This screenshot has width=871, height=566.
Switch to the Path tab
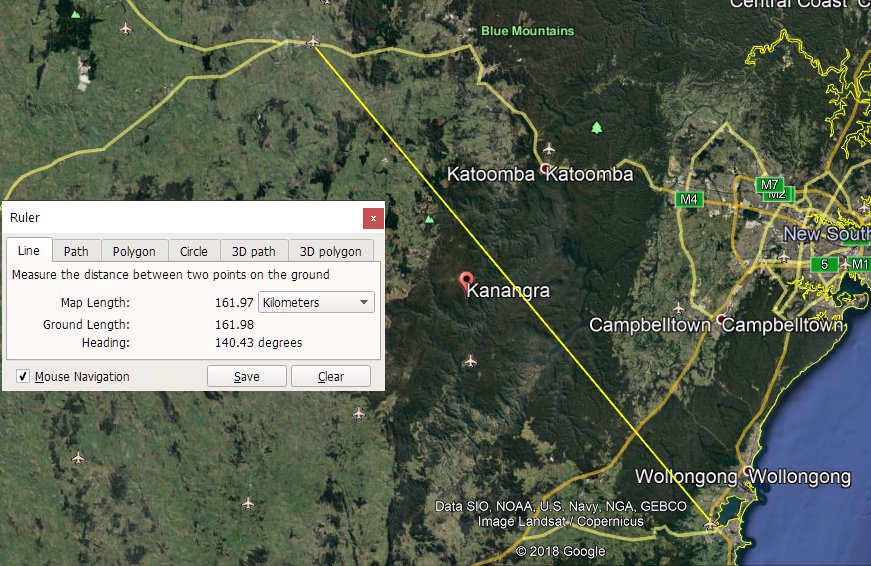(76, 252)
